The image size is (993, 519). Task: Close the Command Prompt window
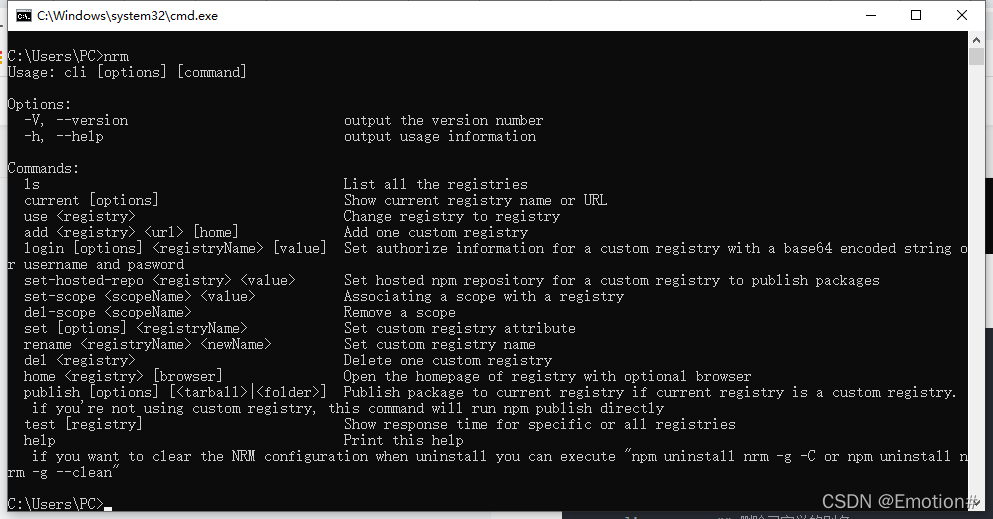pyautogui.click(x=961, y=15)
